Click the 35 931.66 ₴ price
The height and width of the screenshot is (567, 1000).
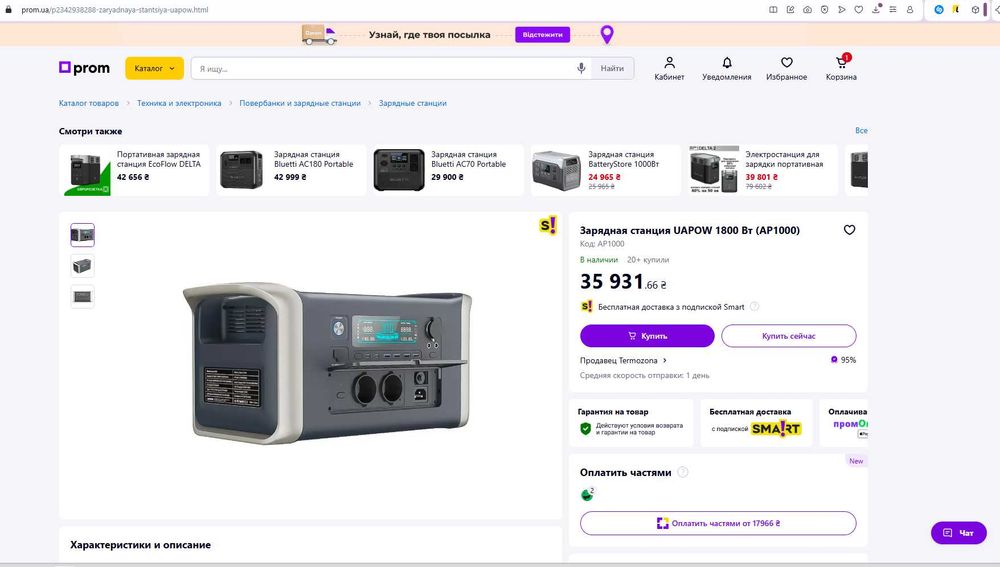coord(623,281)
